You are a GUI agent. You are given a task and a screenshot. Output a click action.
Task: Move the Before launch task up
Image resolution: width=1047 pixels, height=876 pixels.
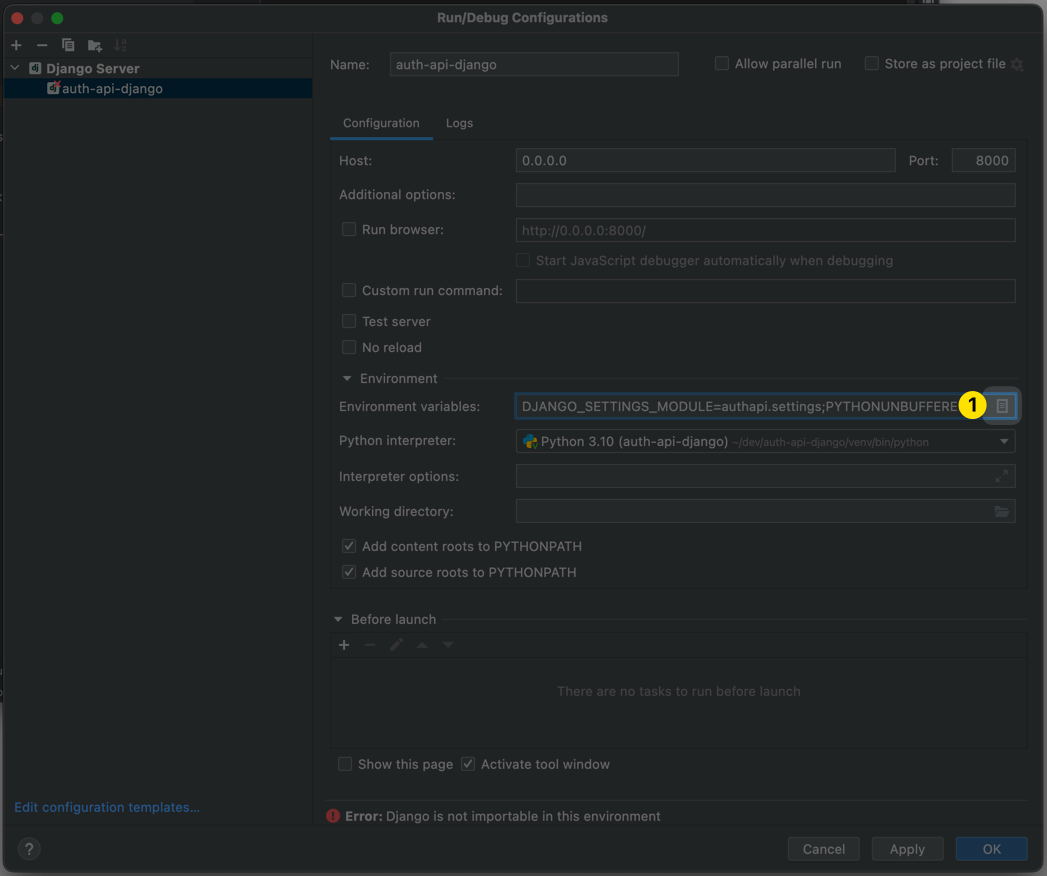pos(422,645)
